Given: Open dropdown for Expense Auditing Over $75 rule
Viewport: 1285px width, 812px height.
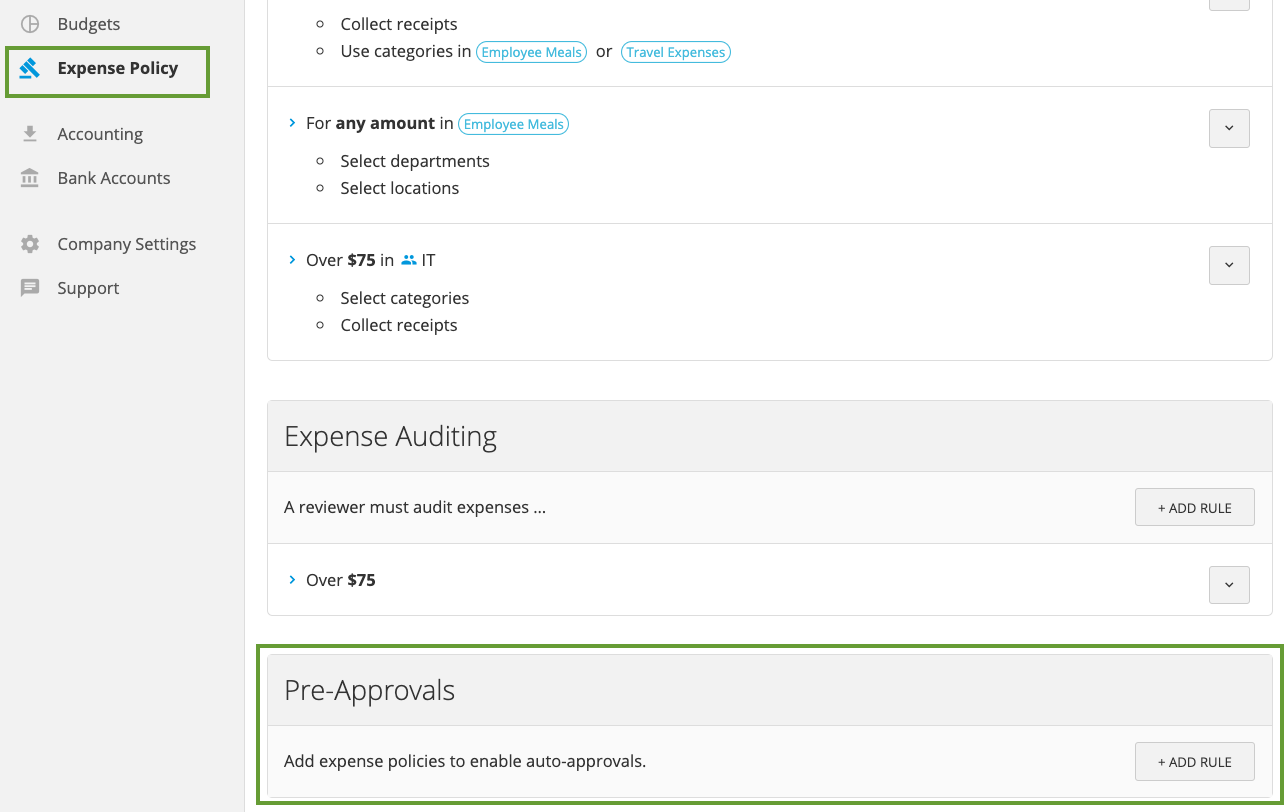Looking at the screenshot, I should [1229, 585].
